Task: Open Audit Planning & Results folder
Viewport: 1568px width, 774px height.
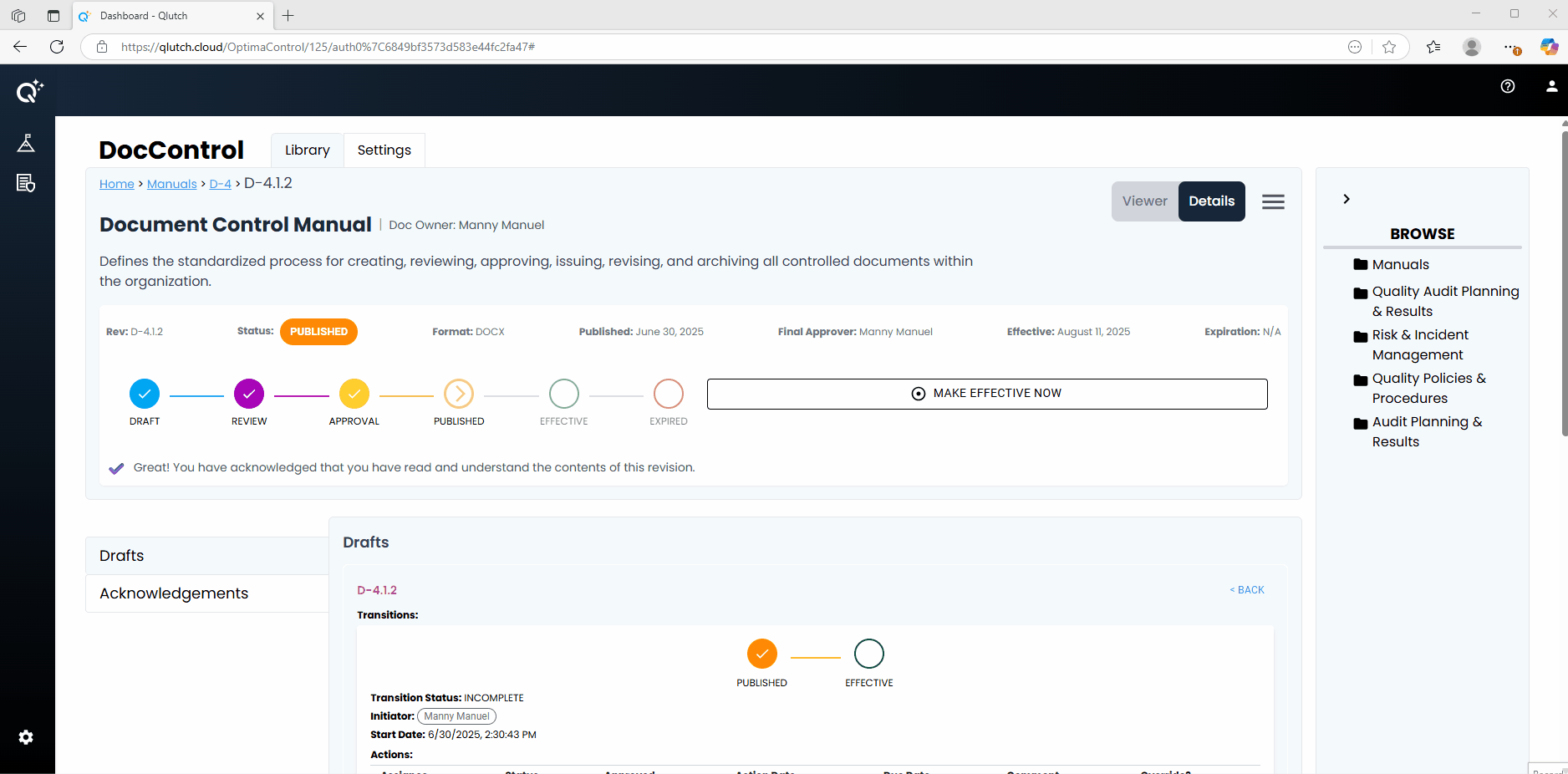Action: click(x=1418, y=431)
